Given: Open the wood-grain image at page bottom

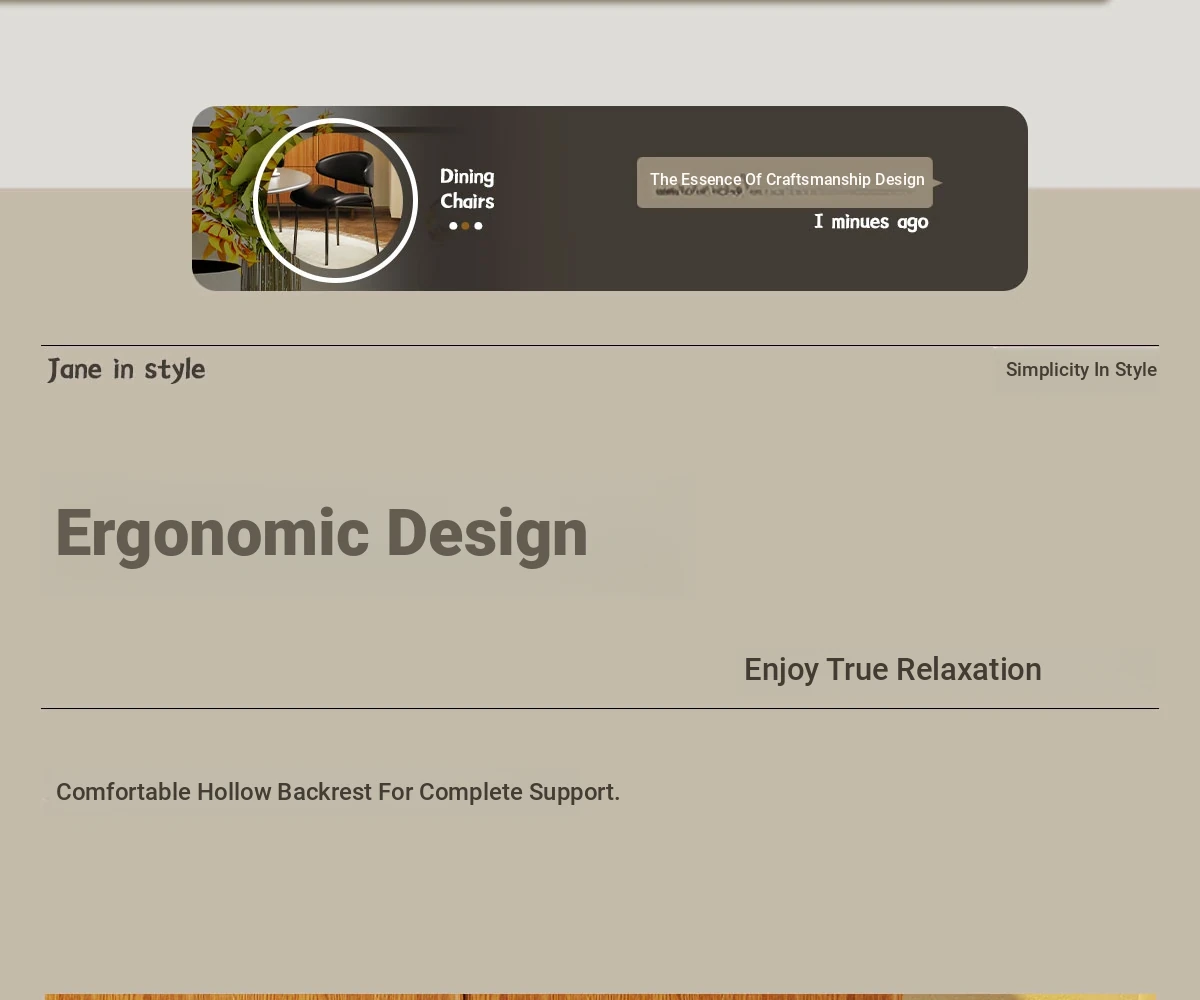Looking at the screenshot, I should pos(600,996).
